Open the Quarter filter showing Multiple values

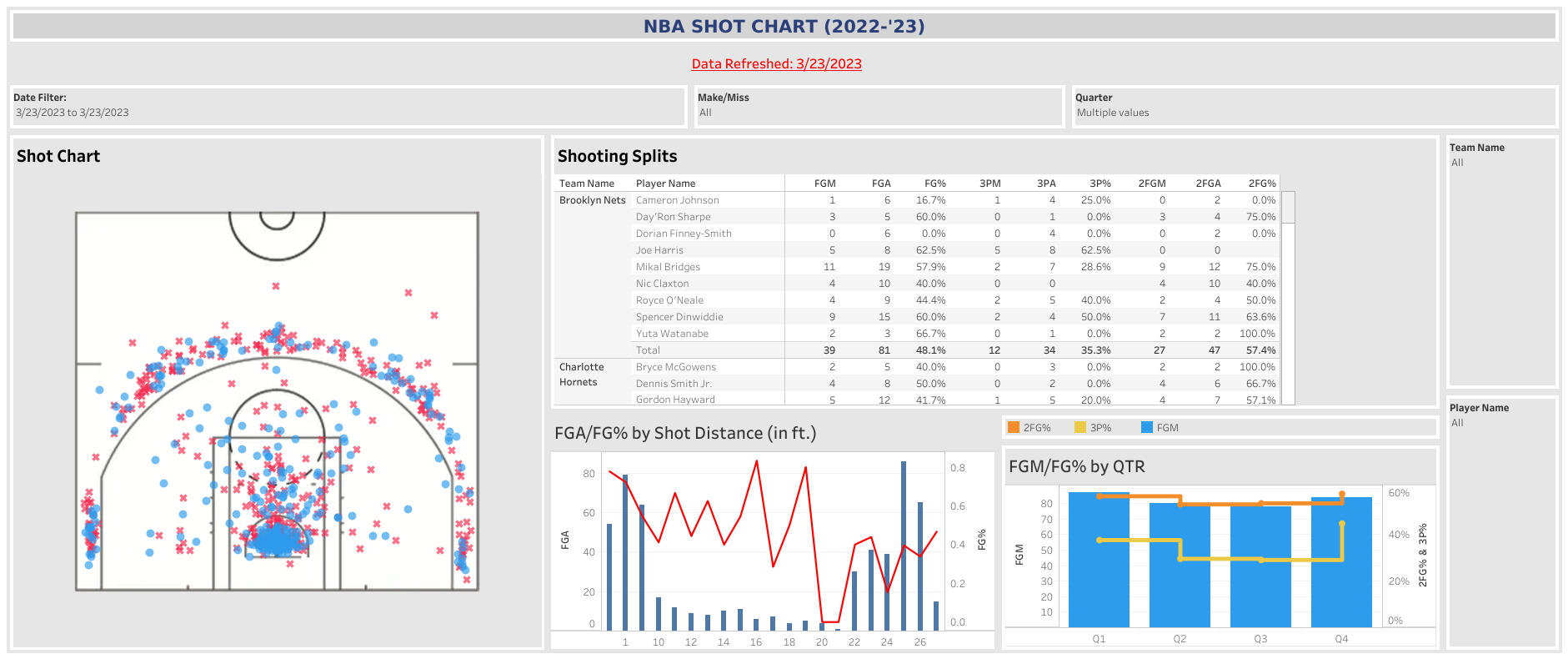pos(1314,113)
